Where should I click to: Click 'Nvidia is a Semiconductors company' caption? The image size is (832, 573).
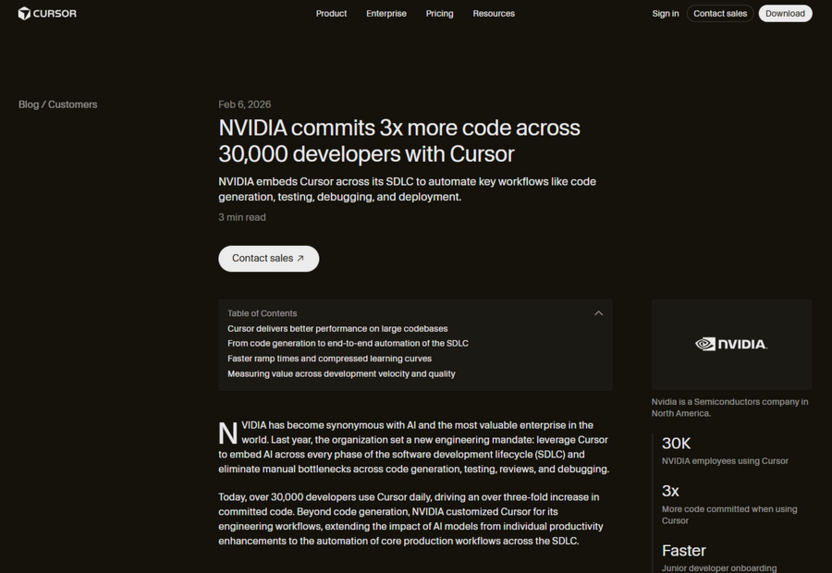(x=730, y=407)
